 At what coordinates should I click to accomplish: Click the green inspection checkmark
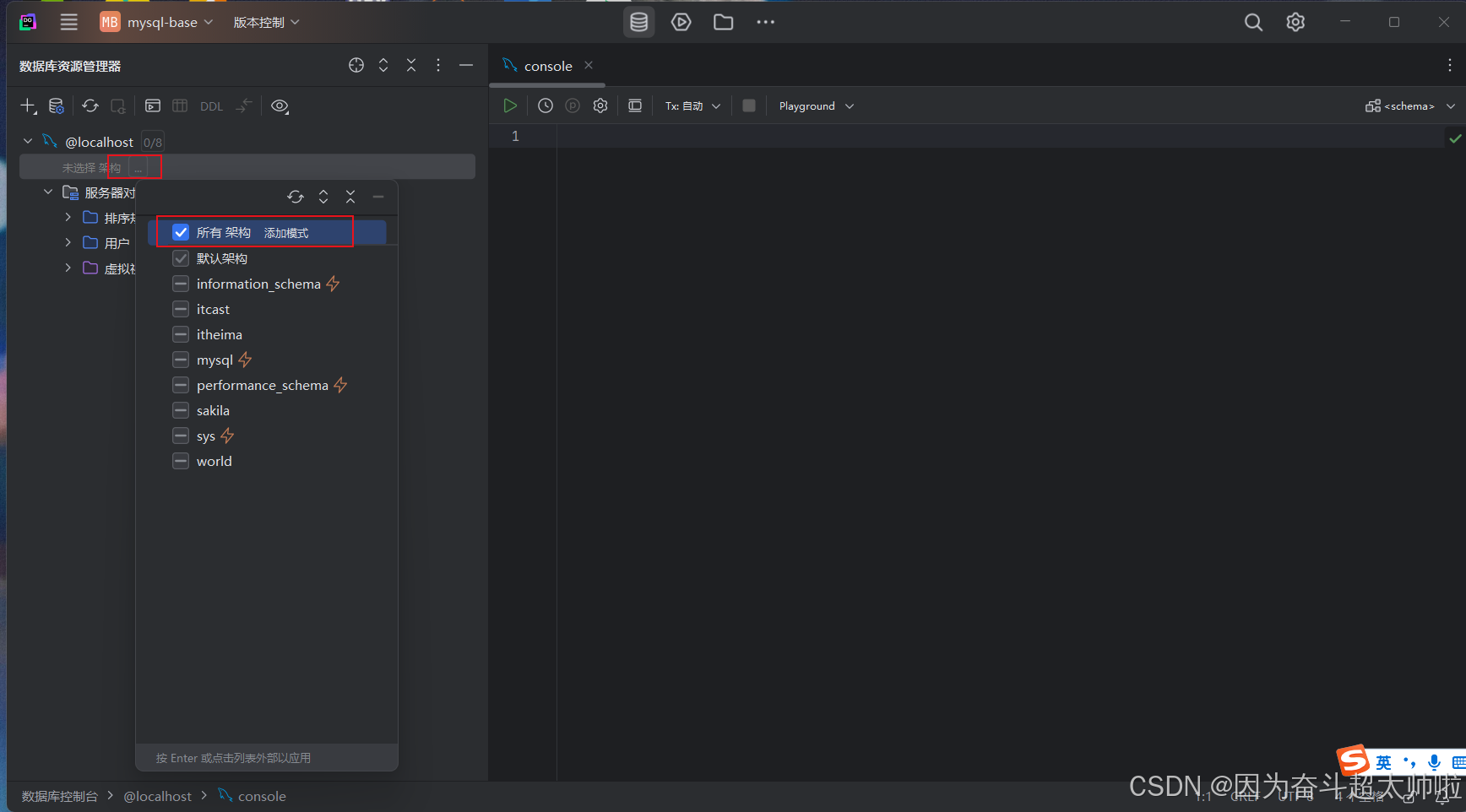[1455, 138]
